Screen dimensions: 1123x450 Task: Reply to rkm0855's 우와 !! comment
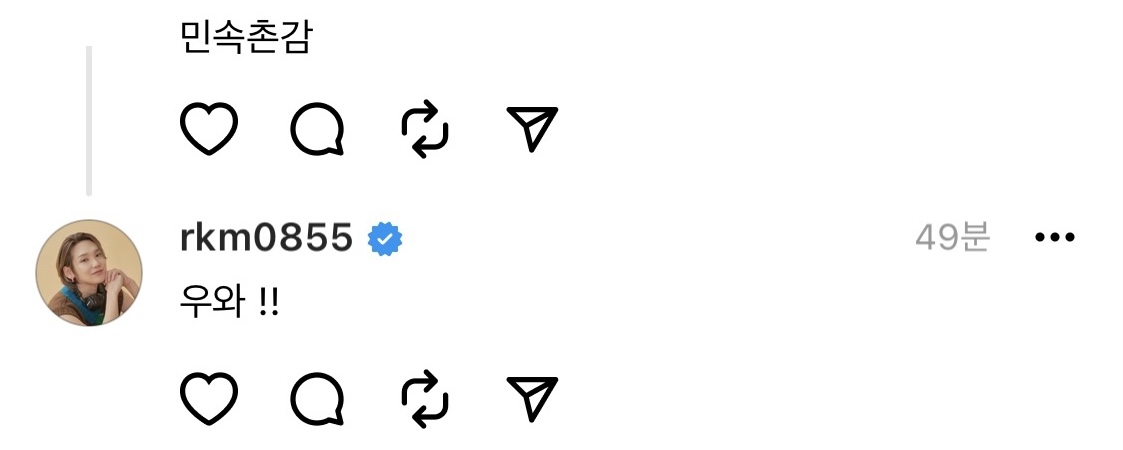click(318, 400)
